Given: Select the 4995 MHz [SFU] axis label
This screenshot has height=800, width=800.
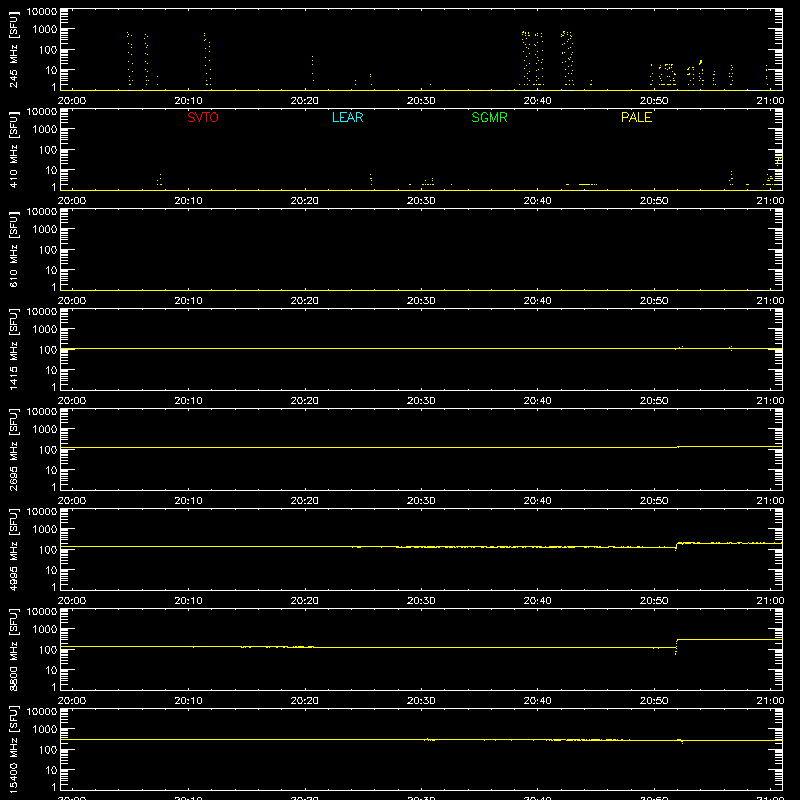Looking at the screenshot, I should pos(14,549).
